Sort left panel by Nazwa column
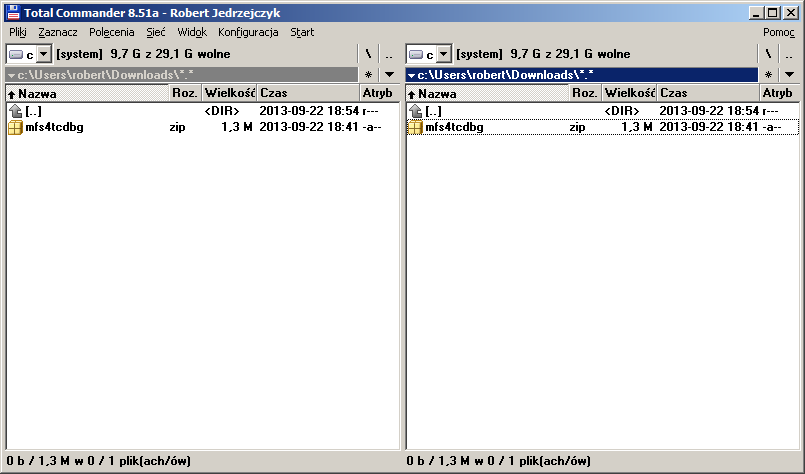 click(87, 93)
